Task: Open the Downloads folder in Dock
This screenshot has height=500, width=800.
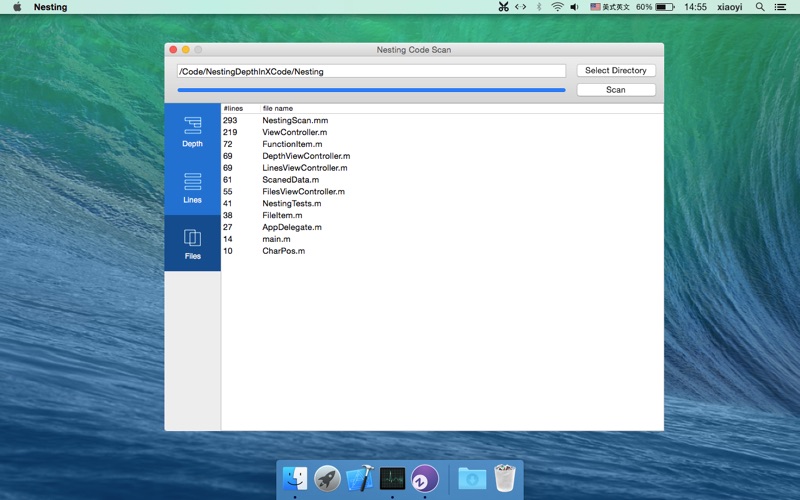Action: click(x=472, y=479)
